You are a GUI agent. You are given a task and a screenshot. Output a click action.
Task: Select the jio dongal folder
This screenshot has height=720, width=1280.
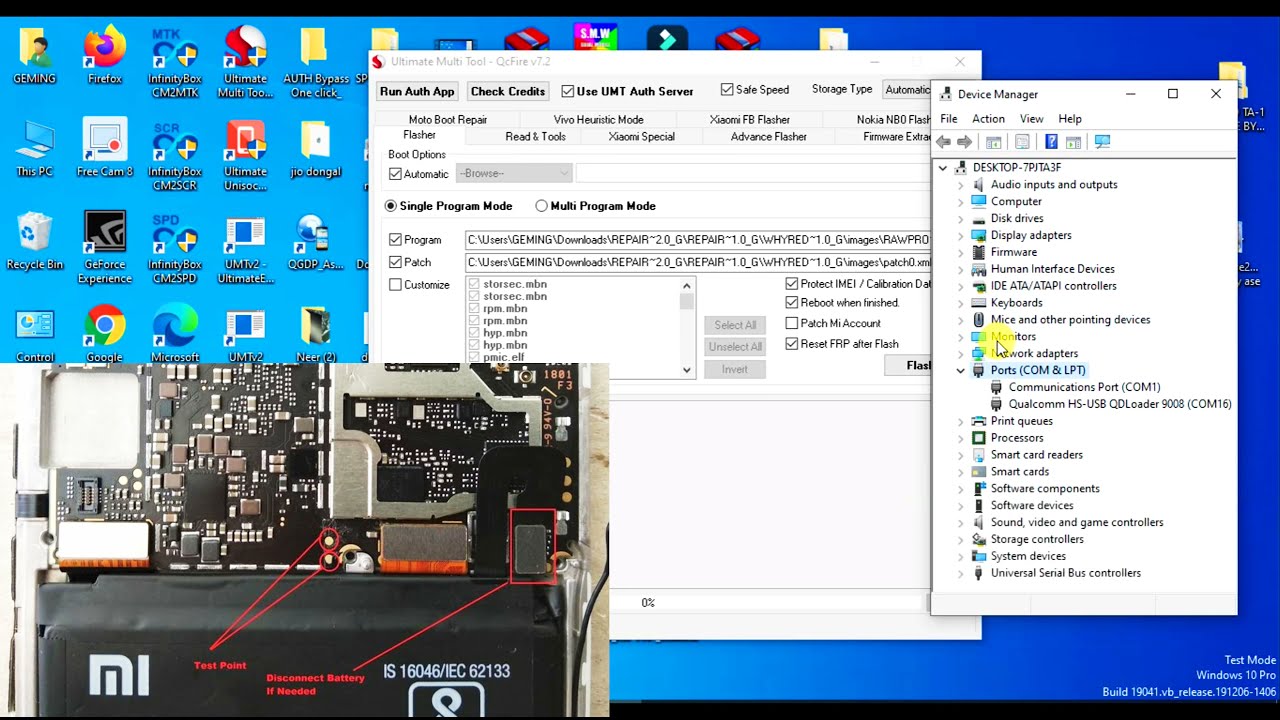tap(314, 149)
